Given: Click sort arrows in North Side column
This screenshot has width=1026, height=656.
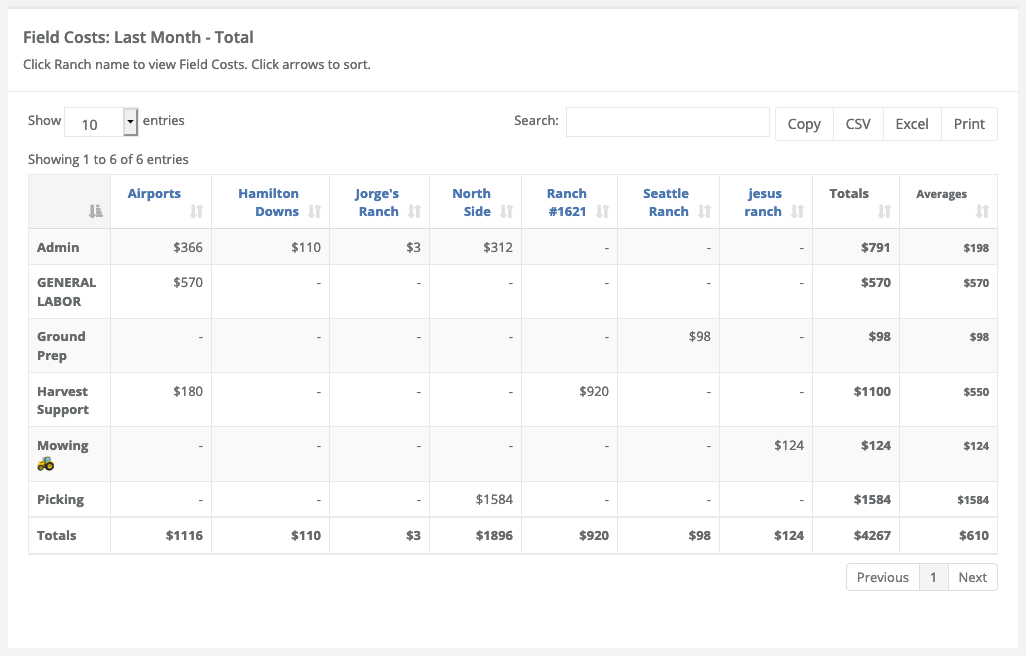Looking at the screenshot, I should [x=506, y=211].
